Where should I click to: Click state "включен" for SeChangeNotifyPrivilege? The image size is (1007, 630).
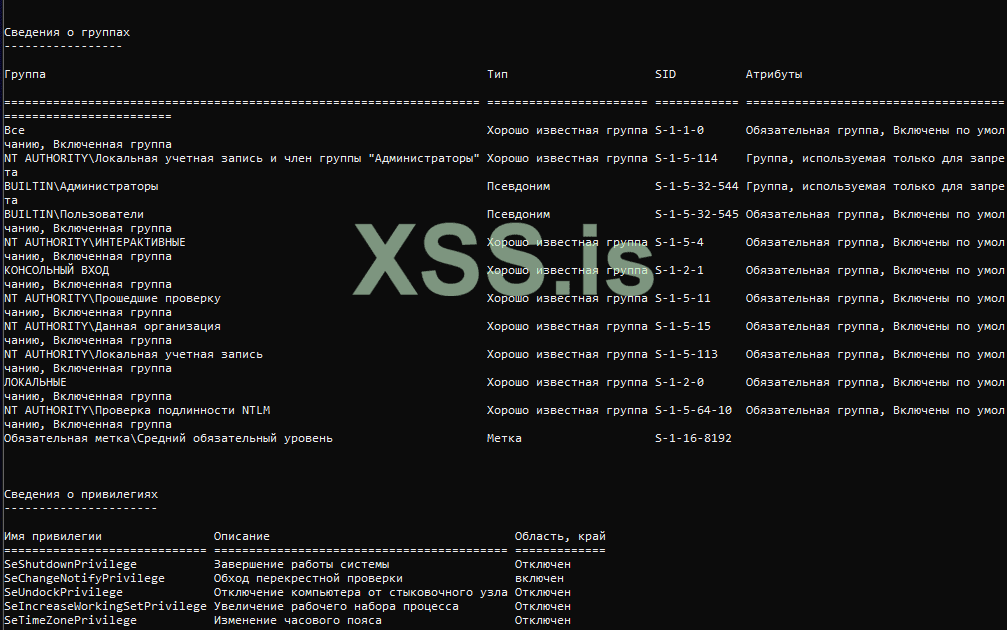pos(539,579)
